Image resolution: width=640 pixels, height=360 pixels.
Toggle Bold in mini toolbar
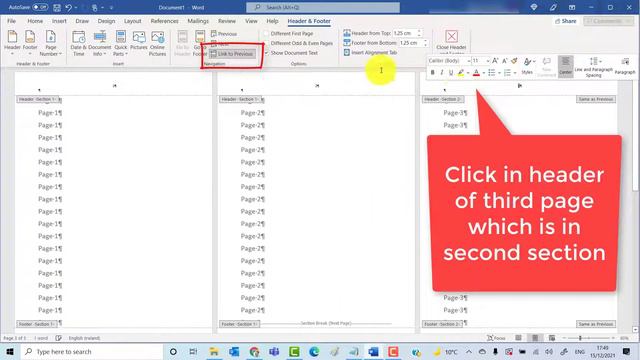[x=433, y=73]
